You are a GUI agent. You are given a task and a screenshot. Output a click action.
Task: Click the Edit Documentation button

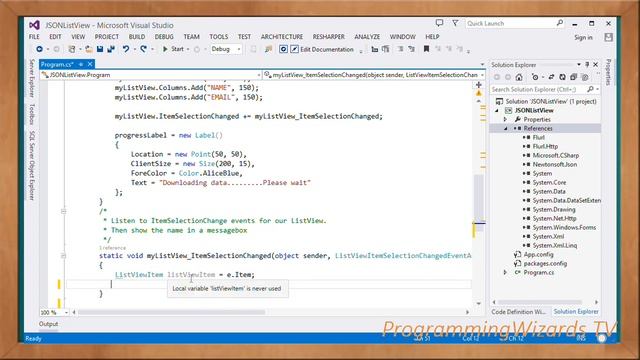coord(322,49)
